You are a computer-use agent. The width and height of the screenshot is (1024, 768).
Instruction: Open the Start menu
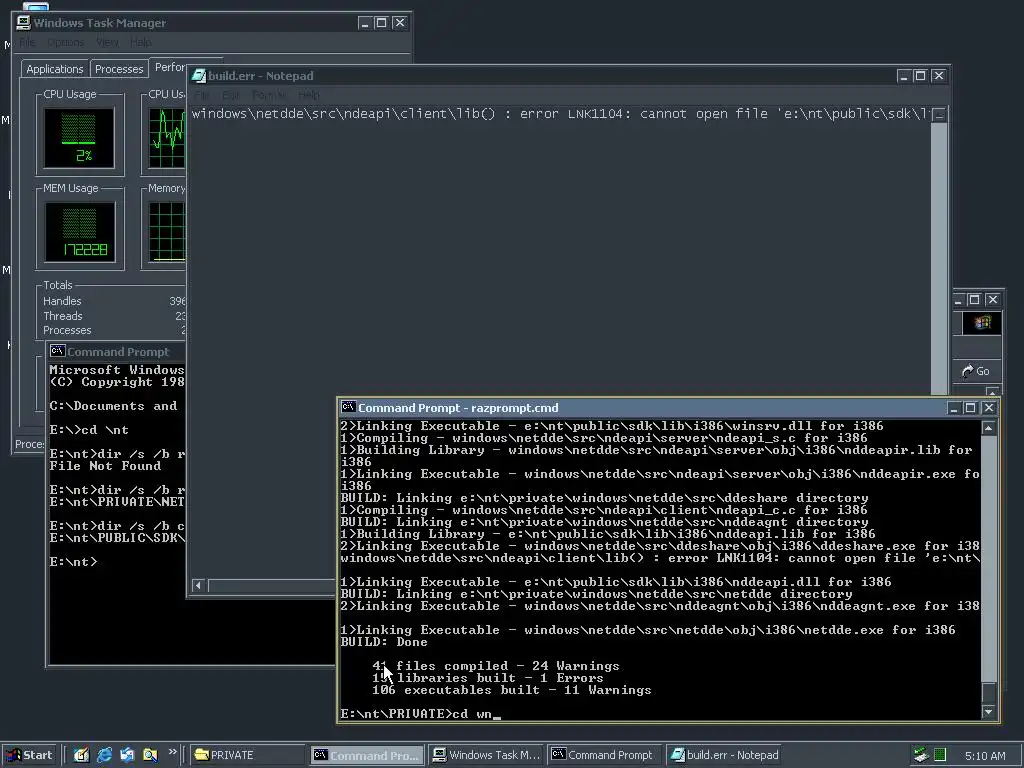coord(29,755)
